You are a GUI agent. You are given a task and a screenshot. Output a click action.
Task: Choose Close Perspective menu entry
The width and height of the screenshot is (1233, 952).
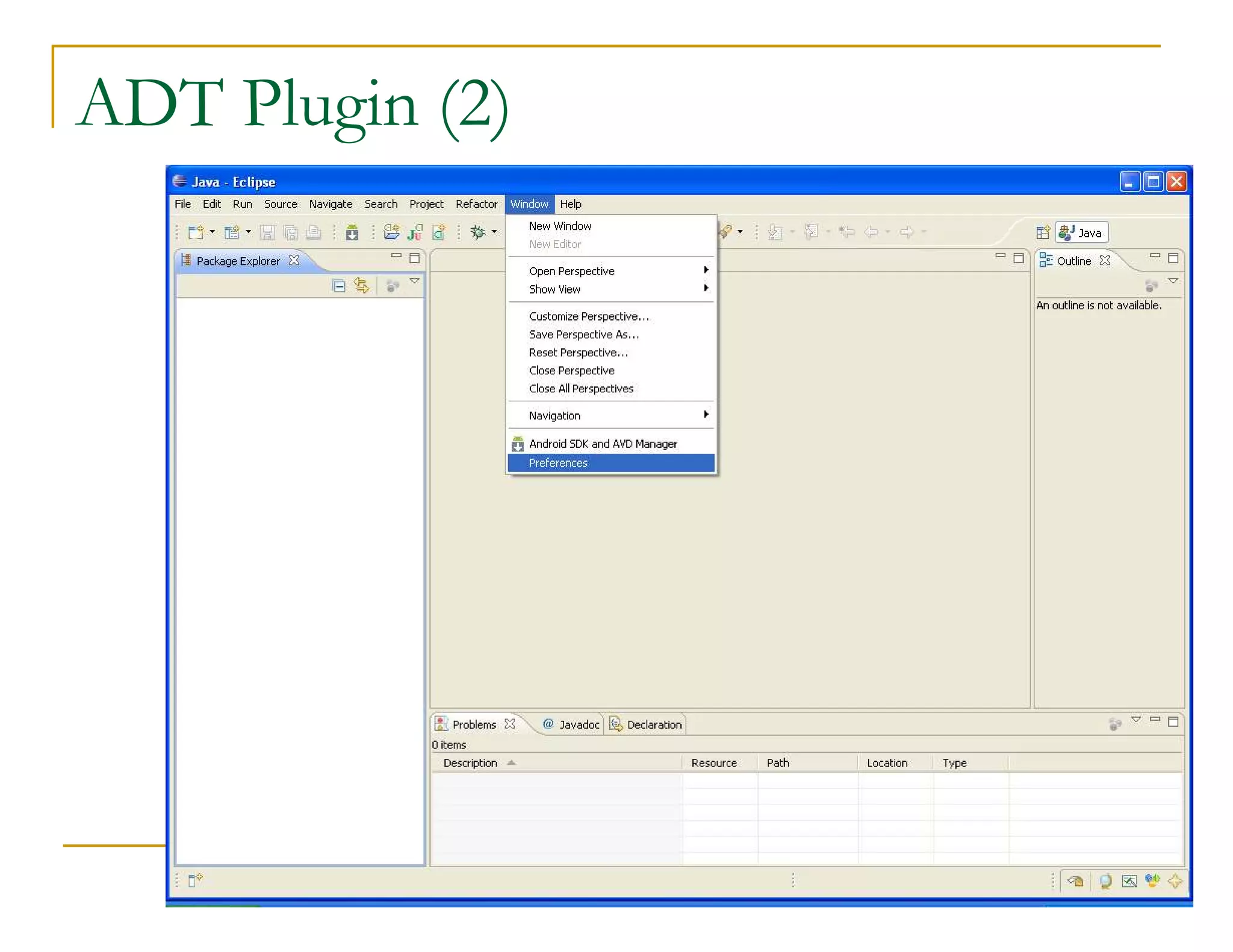click(611, 371)
